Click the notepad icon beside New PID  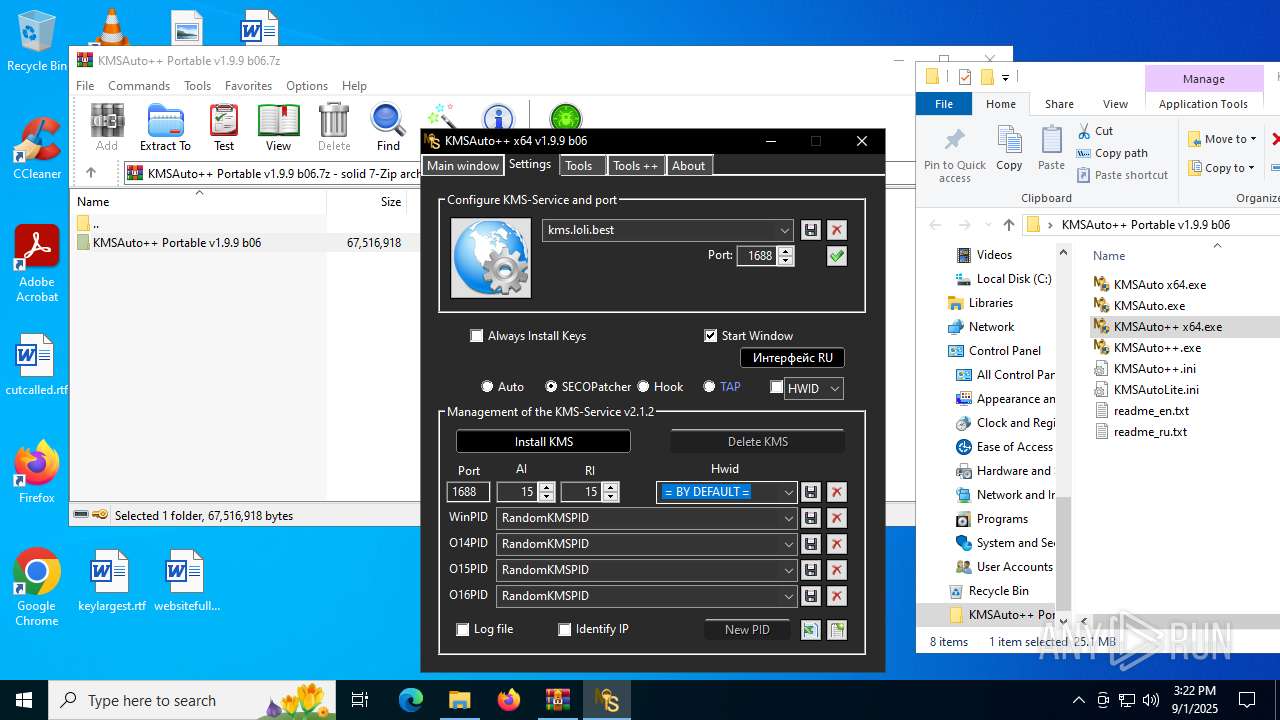(837, 630)
